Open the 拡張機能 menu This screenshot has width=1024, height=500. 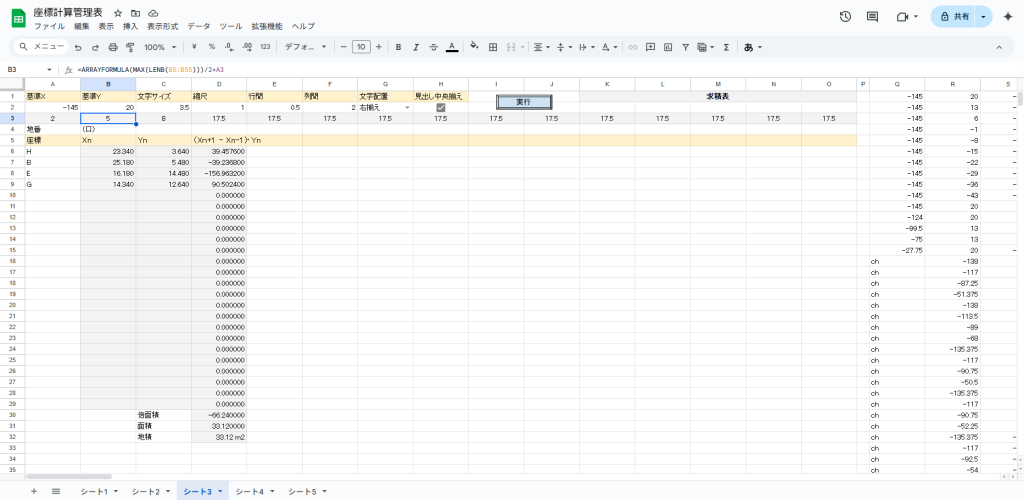pyautogui.click(x=267, y=27)
